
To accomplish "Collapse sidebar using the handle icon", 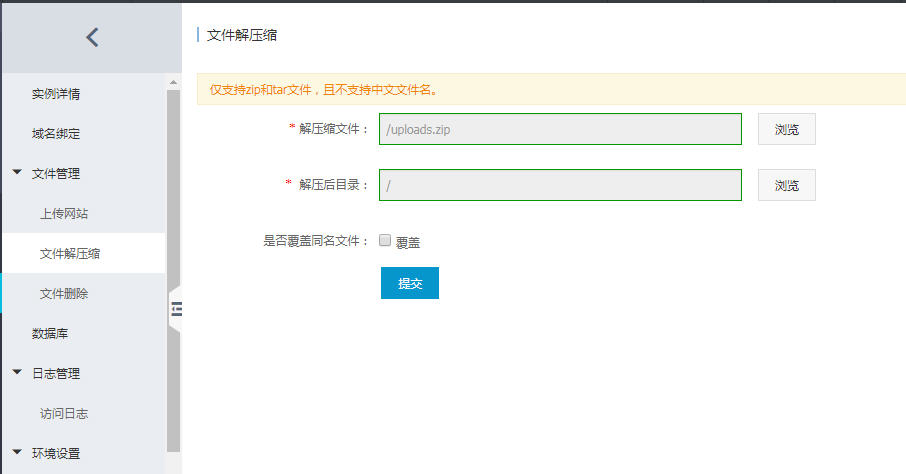I will (x=176, y=309).
